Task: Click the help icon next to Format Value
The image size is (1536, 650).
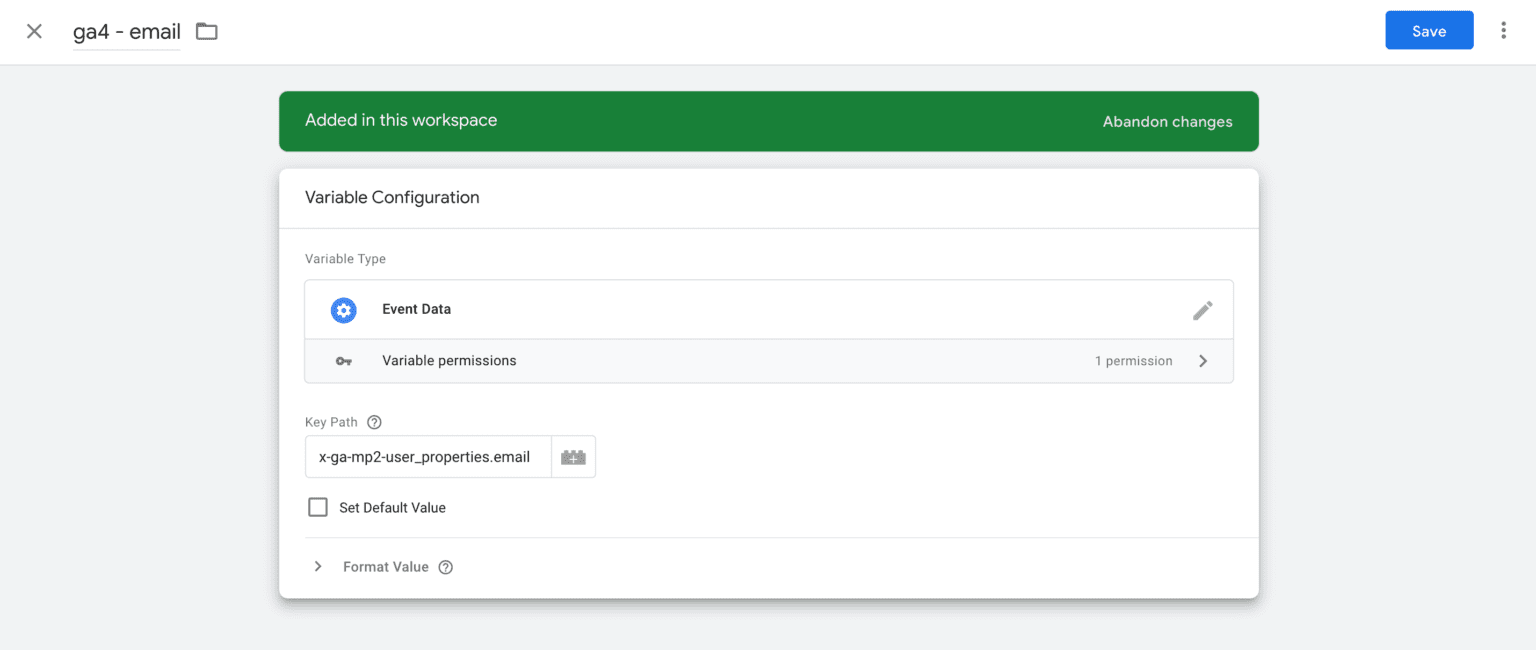Action: click(x=446, y=567)
